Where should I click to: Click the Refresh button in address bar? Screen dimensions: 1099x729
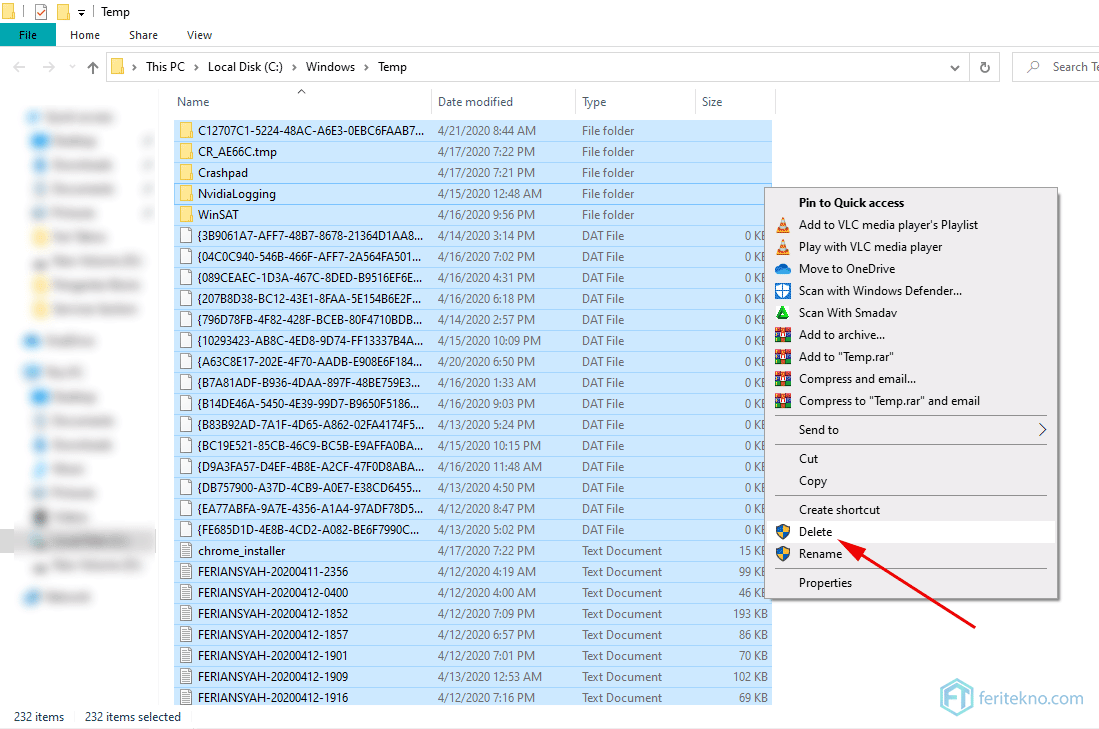[x=985, y=67]
